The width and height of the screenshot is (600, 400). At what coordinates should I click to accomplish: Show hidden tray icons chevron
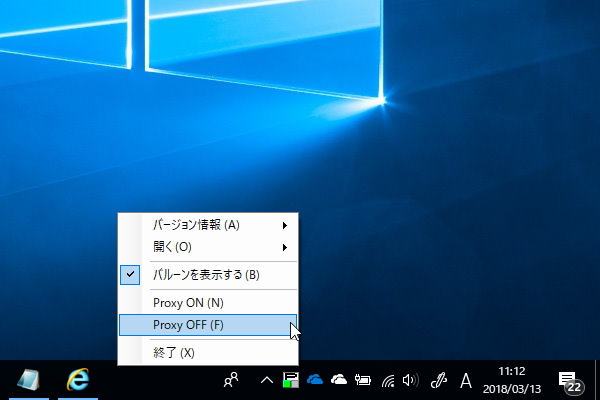[x=267, y=380]
